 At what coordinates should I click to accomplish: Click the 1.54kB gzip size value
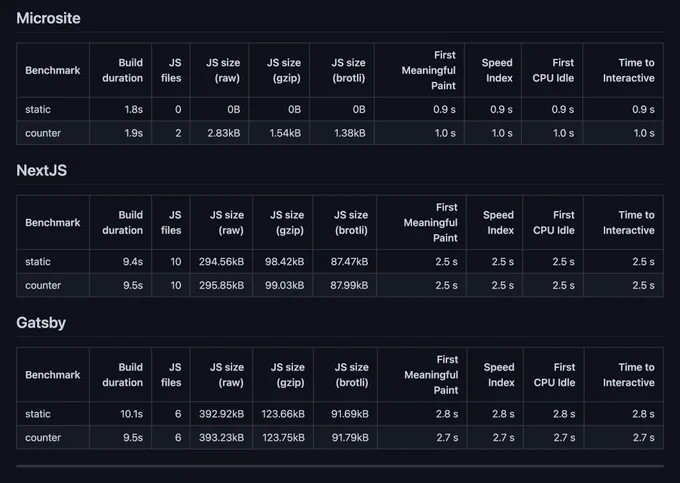coord(285,133)
